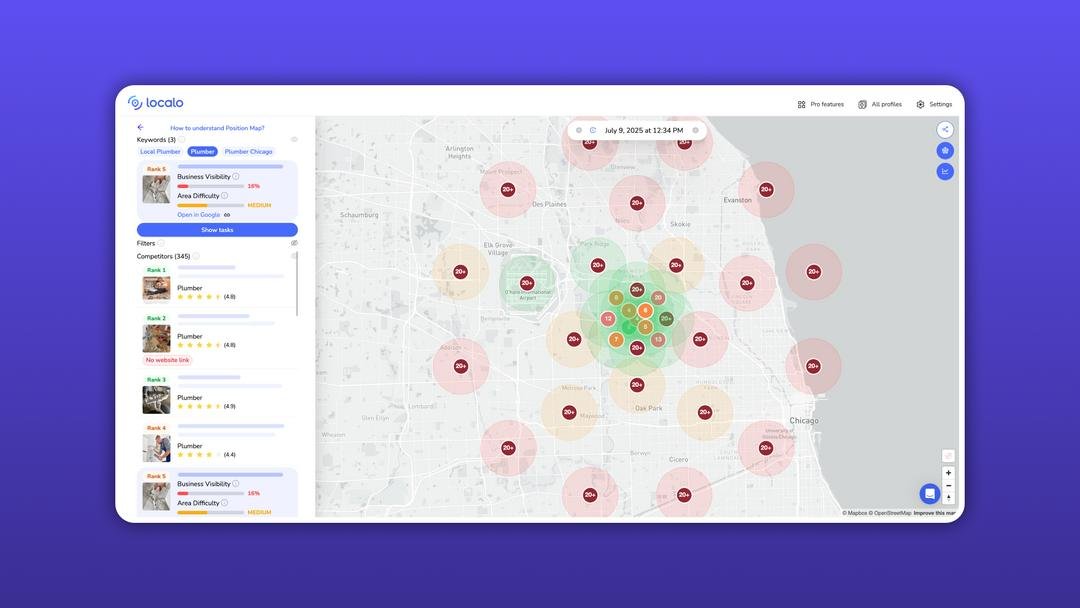Click the info icon next to Competitors (345)
Viewport: 1080px width, 608px height.
coord(196,256)
